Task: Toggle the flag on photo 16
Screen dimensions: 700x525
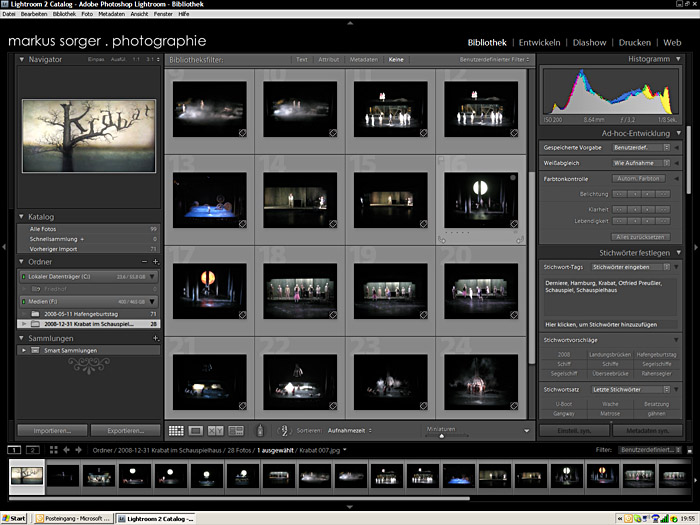Action: click(441, 159)
